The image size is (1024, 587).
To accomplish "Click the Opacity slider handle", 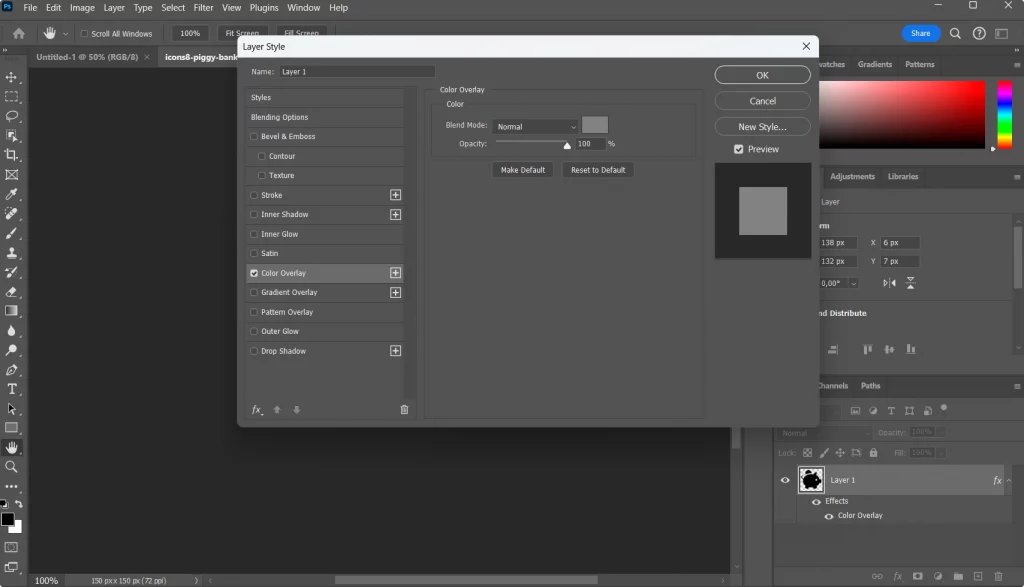I will point(567,146).
